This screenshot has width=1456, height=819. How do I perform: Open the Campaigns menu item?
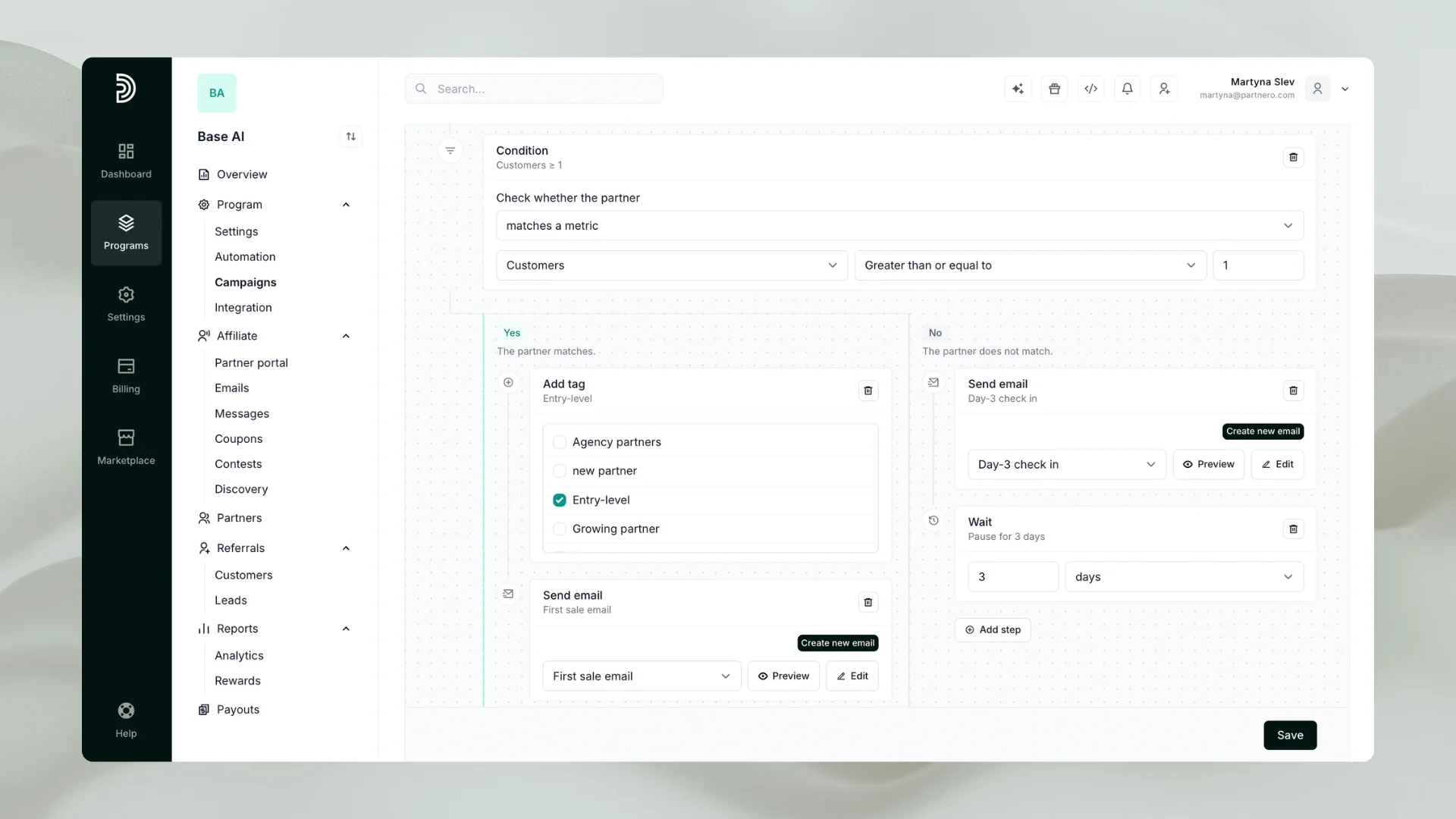[245, 282]
